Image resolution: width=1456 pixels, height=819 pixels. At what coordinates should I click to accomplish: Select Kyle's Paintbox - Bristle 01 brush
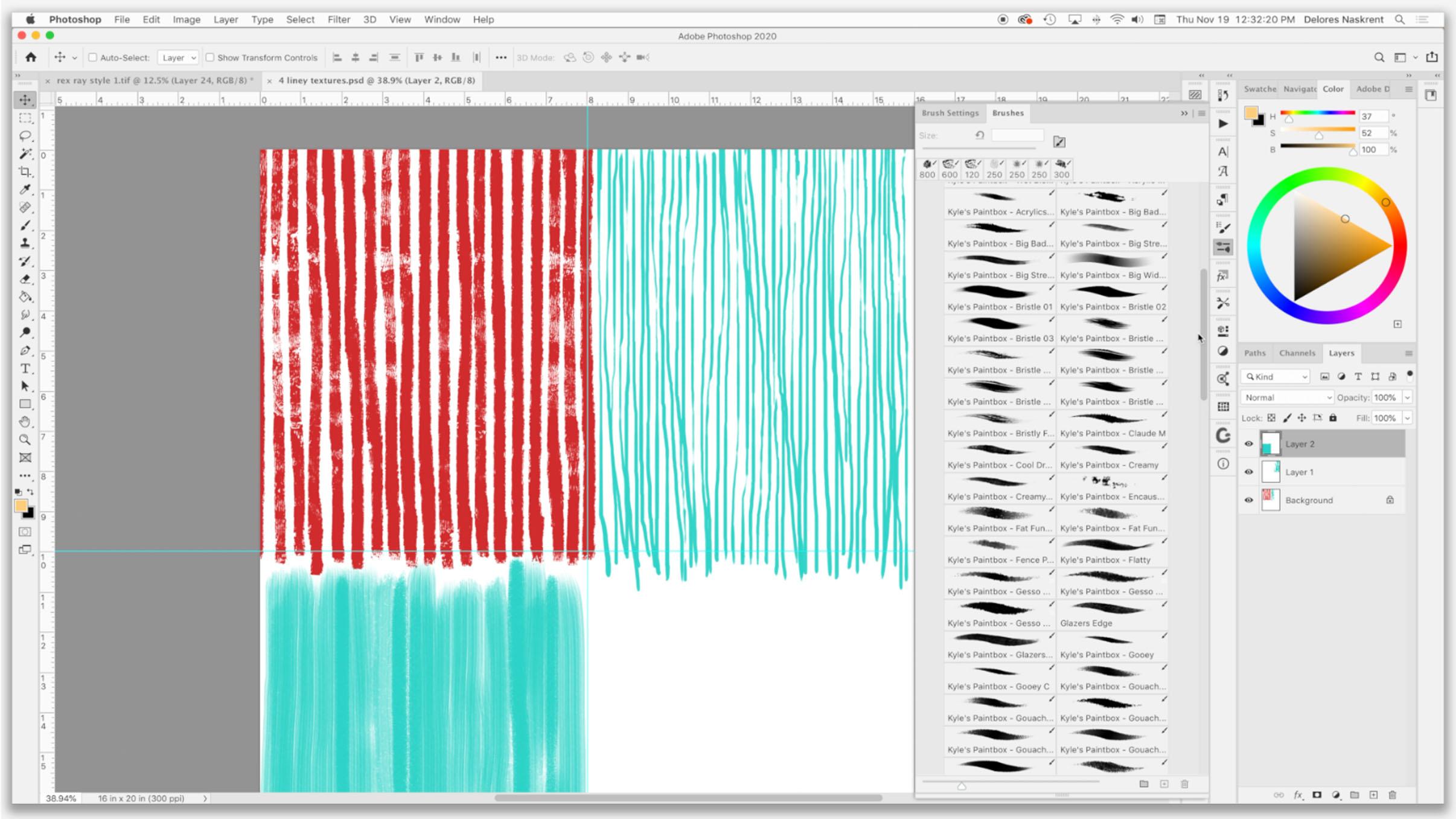[x=1000, y=298]
